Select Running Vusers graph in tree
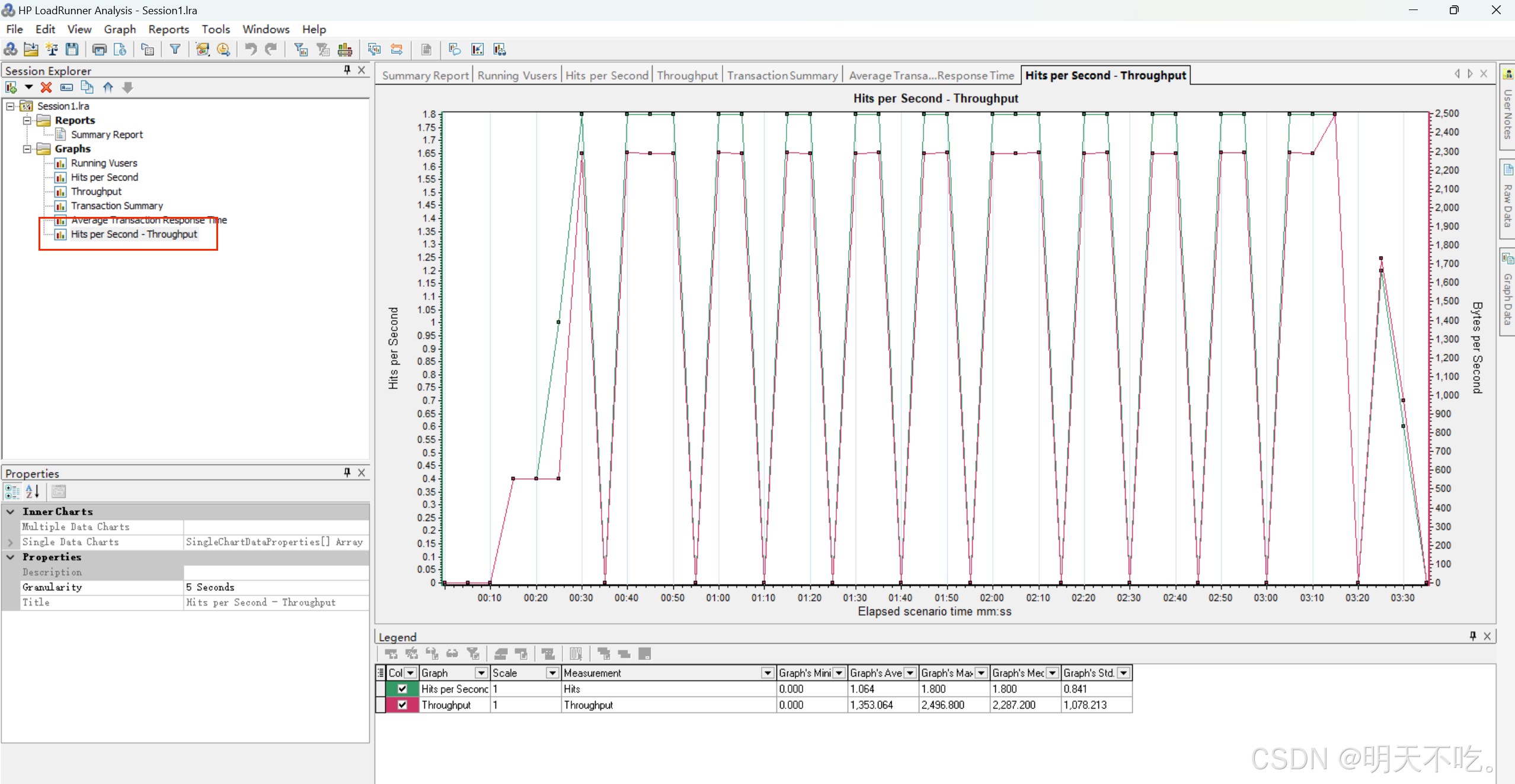This screenshot has height=784, width=1515. 104,163
